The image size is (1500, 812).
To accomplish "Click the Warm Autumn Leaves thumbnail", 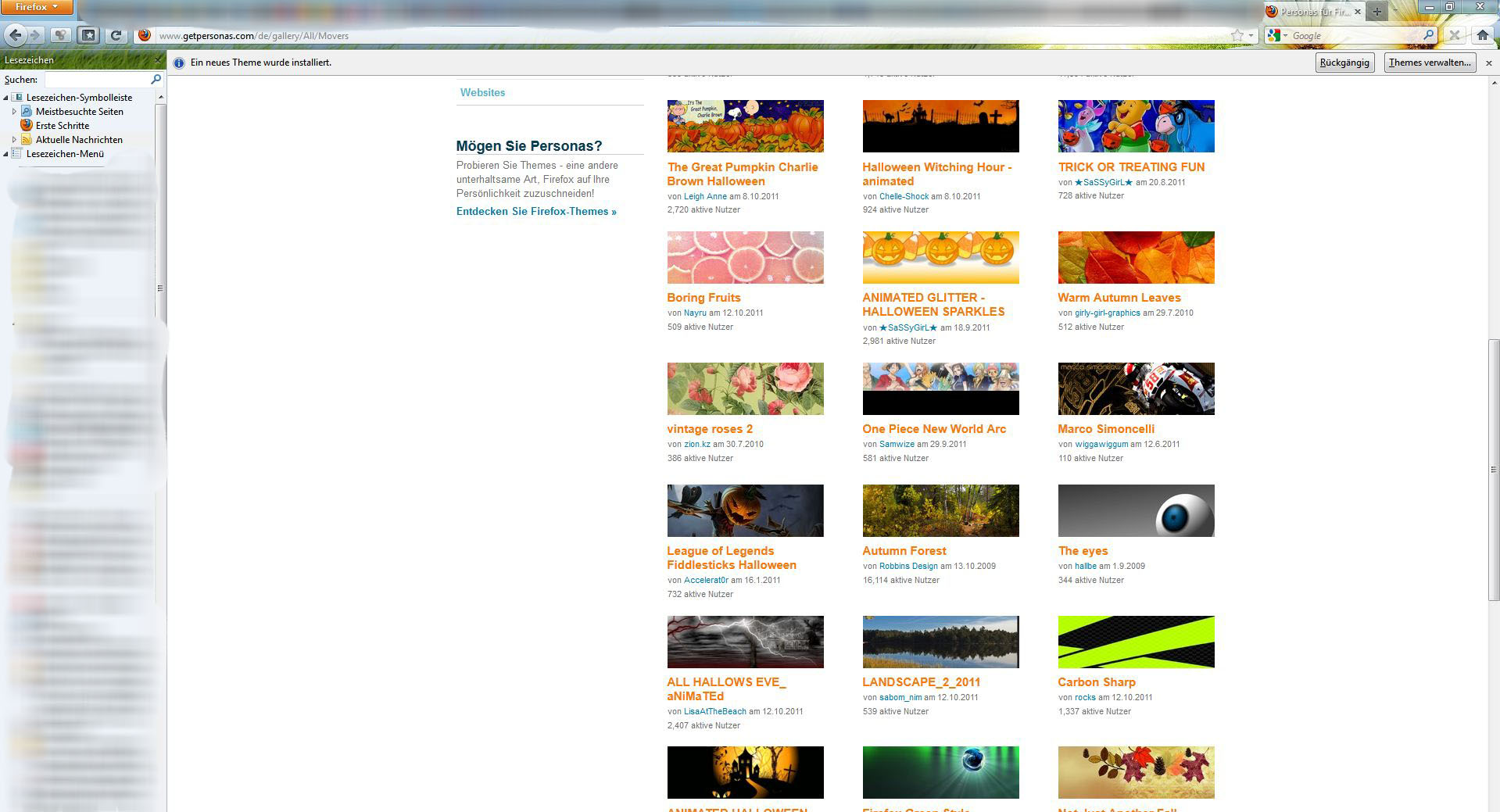I will pyautogui.click(x=1136, y=257).
